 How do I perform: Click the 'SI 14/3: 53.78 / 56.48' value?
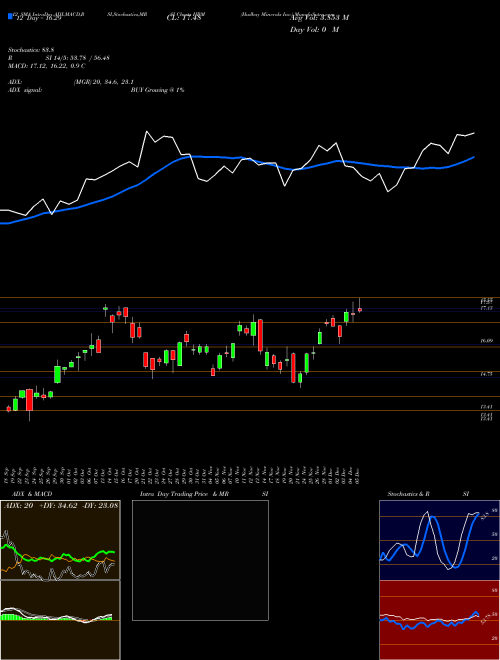pos(78,58)
